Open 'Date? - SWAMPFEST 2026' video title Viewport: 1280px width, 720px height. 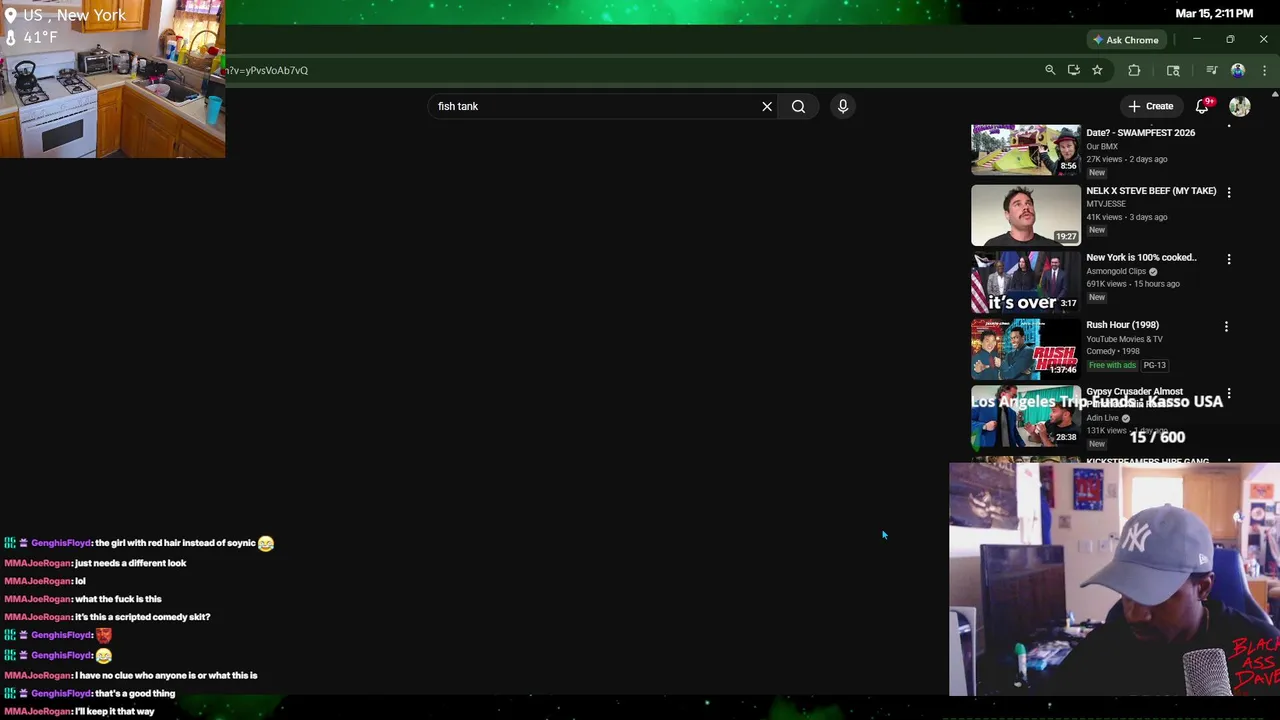[x=1141, y=132]
